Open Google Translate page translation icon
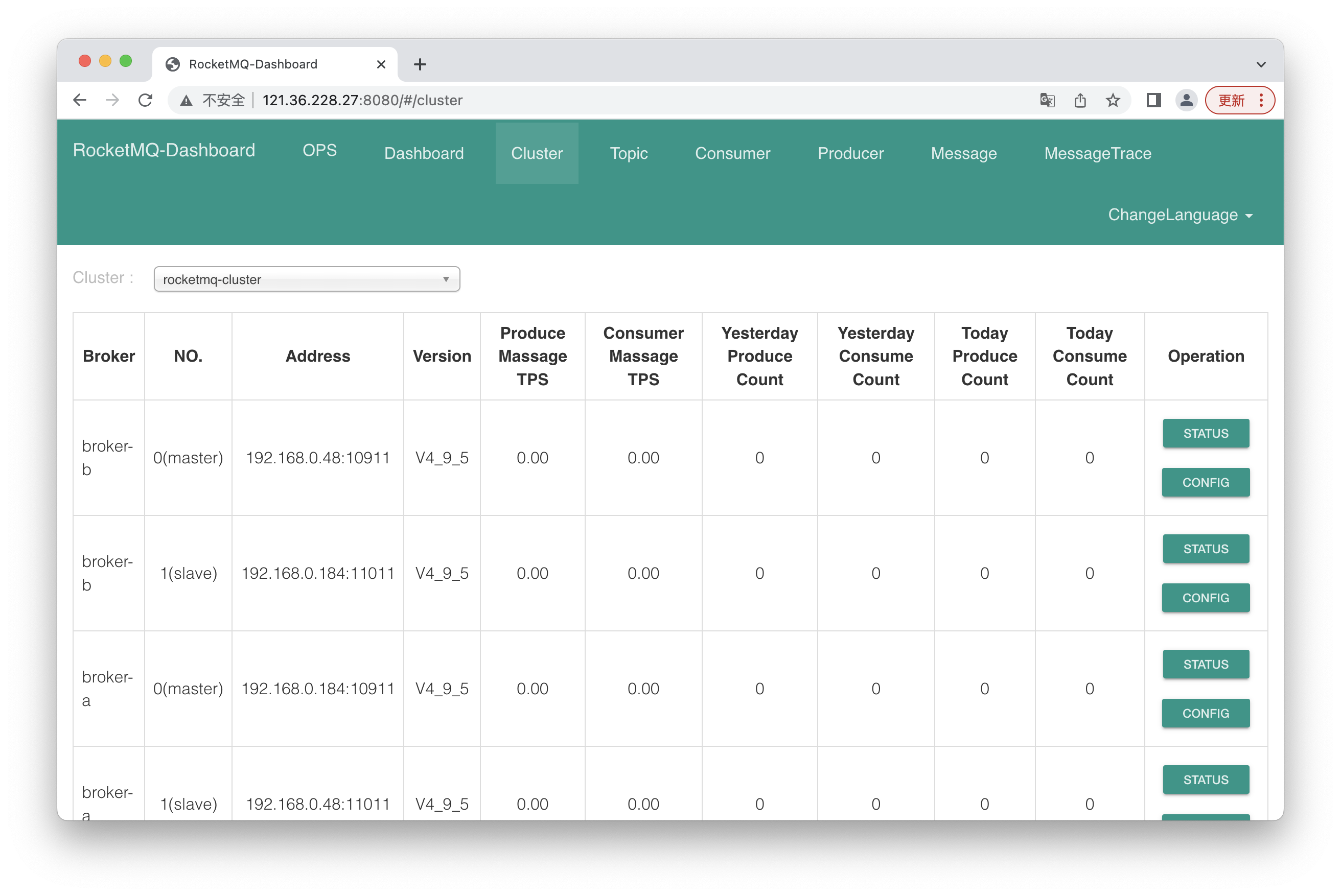1341x896 pixels. click(1047, 100)
